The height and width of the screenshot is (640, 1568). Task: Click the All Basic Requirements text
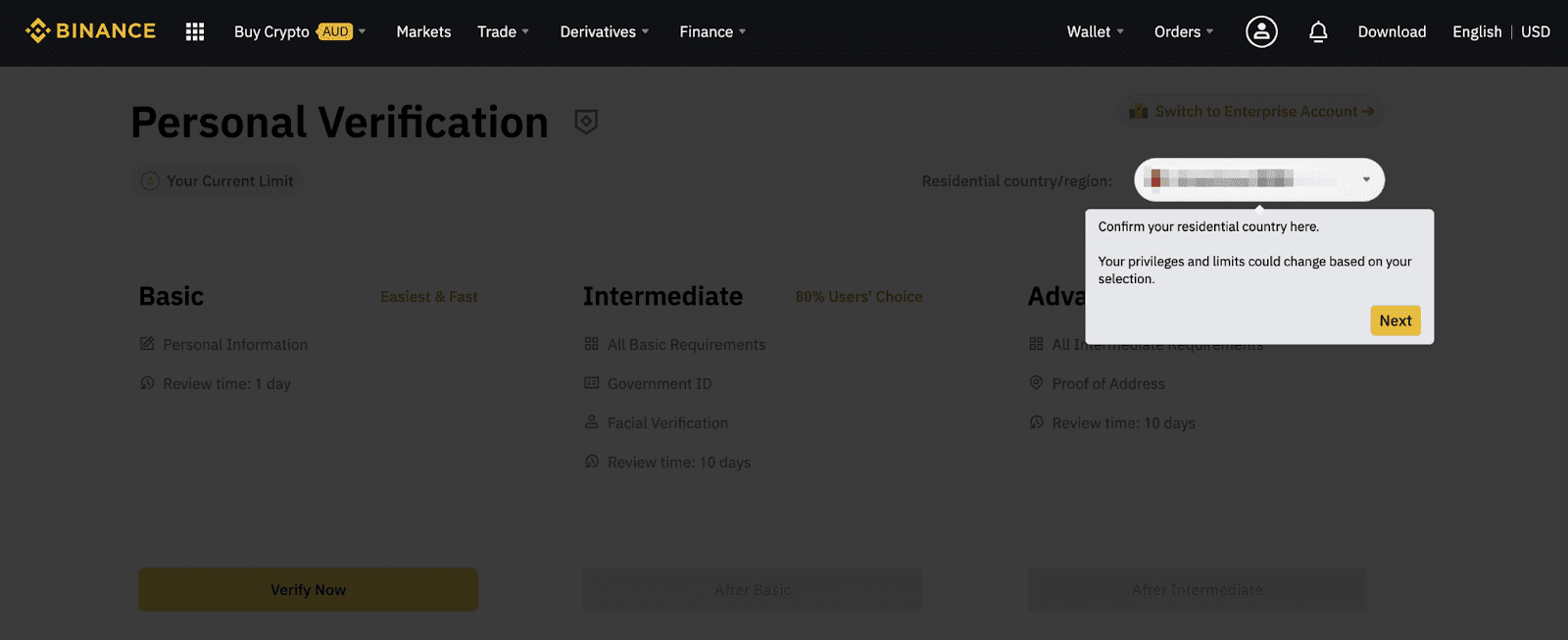click(686, 345)
